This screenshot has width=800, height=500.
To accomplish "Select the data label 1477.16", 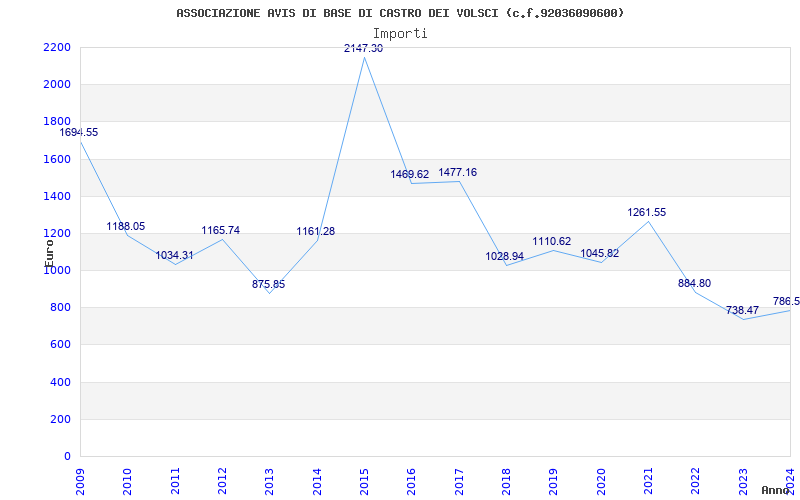I will click(458, 172).
